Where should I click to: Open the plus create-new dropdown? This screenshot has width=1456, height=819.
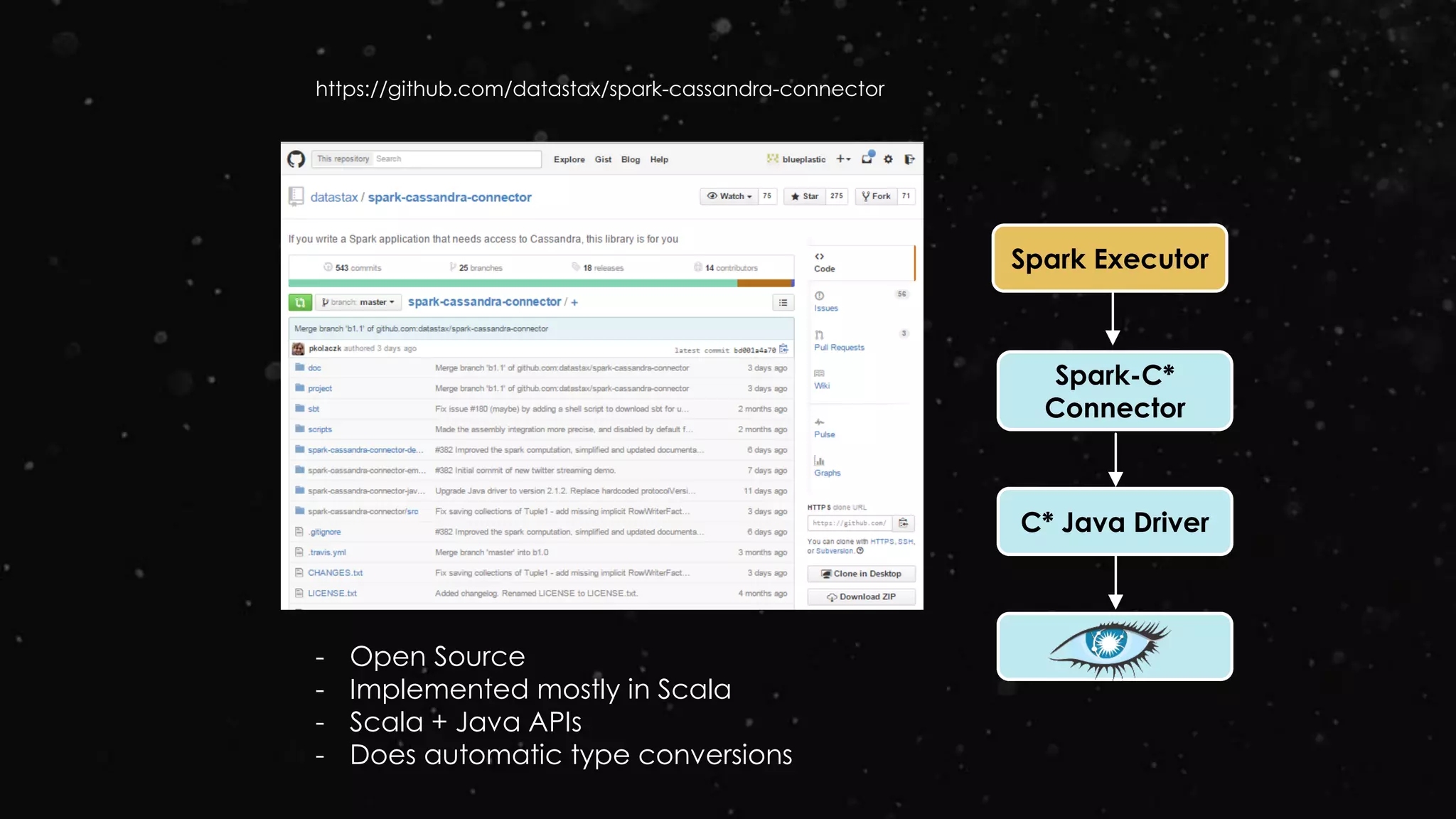point(843,159)
